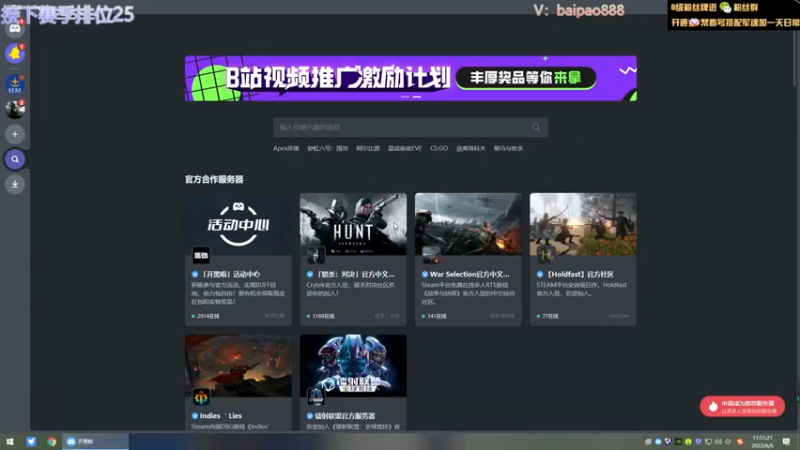Select the 彩虹六号：围攻 quick search tag

pos(328,148)
